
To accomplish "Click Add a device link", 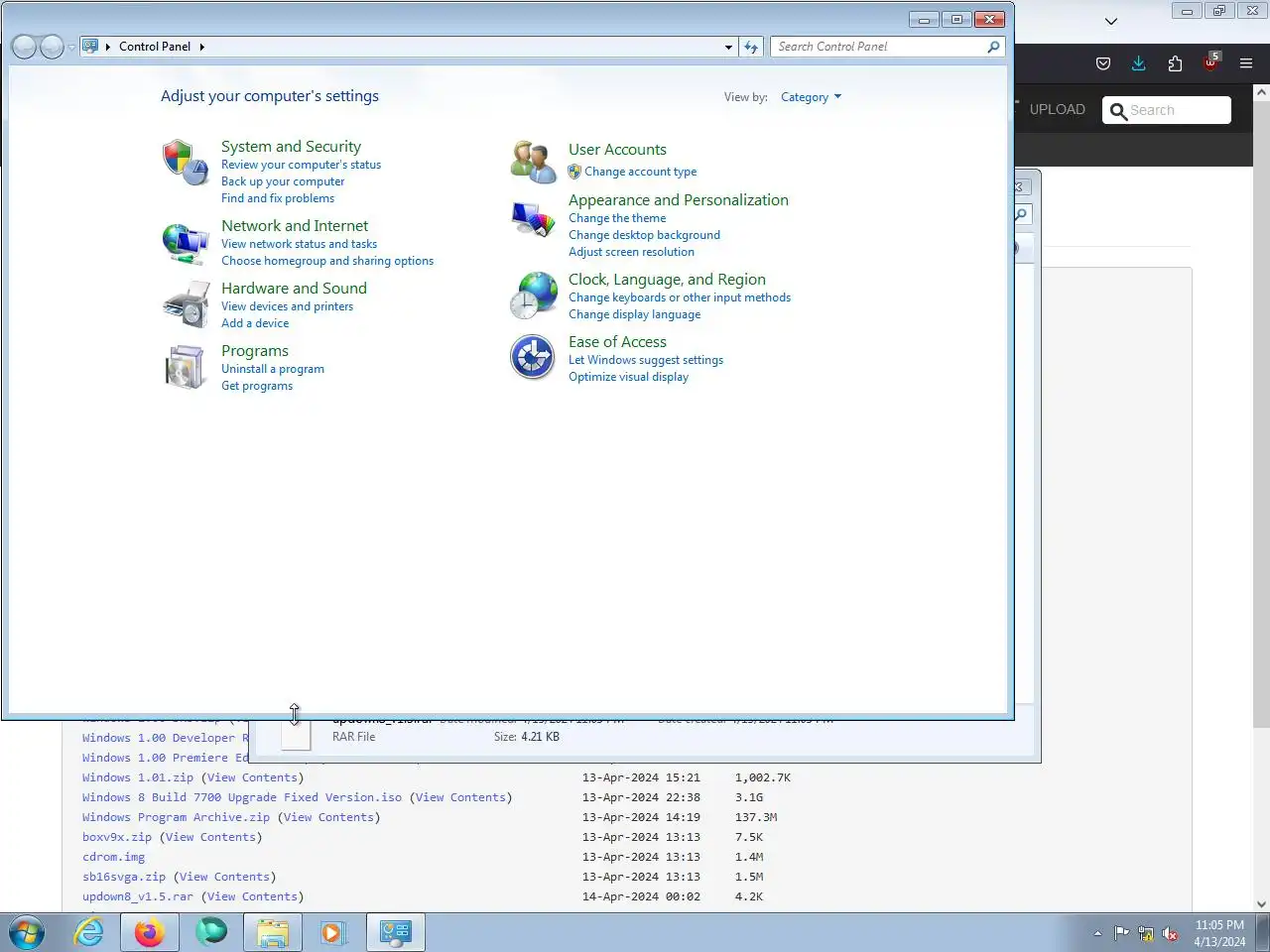I will (255, 323).
